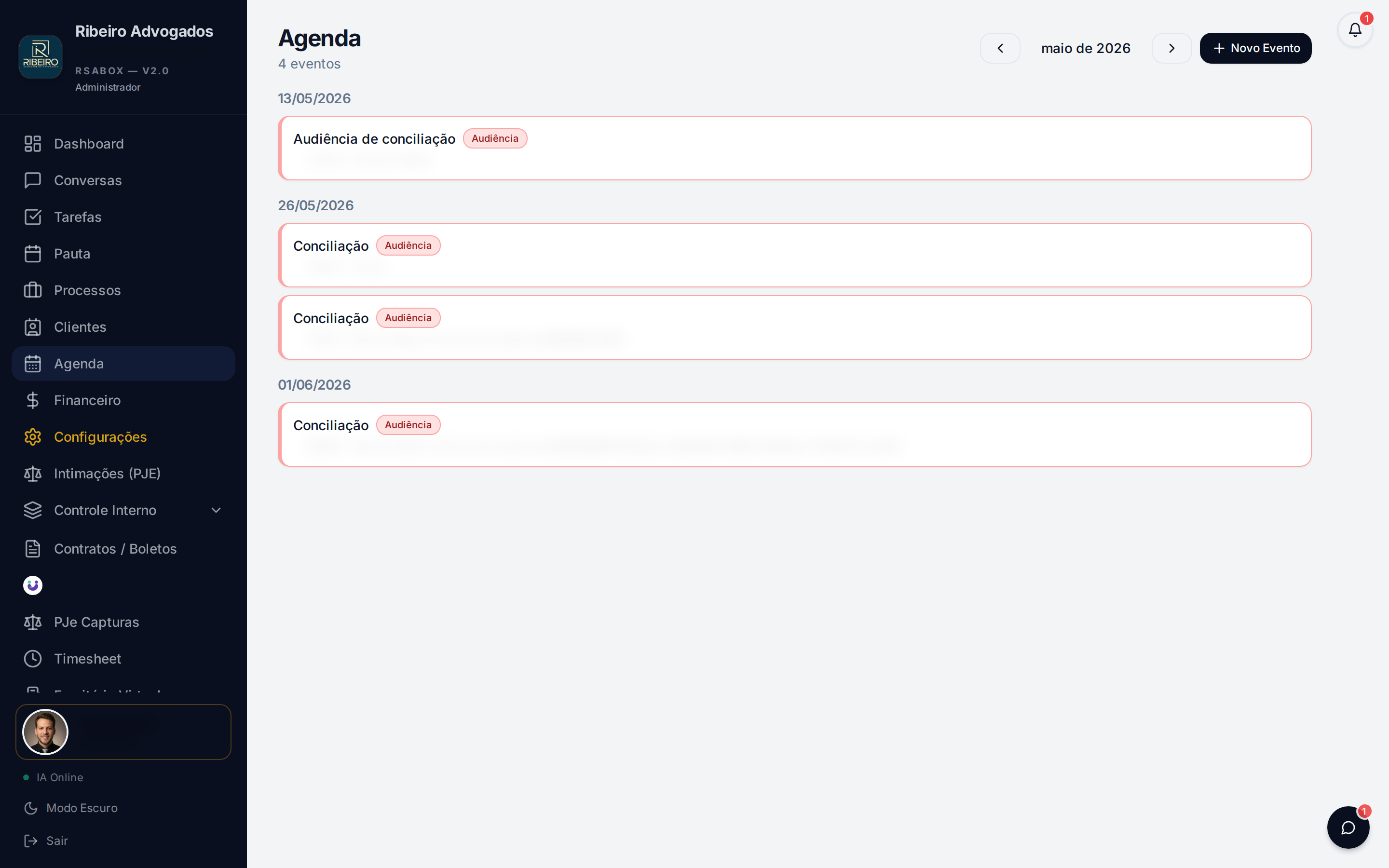
Task: Open the Dashboard menu item
Action: [x=123, y=144]
